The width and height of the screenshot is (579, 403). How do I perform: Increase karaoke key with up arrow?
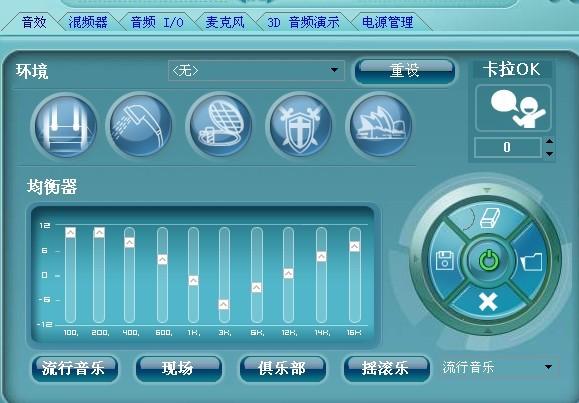(549, 141)
